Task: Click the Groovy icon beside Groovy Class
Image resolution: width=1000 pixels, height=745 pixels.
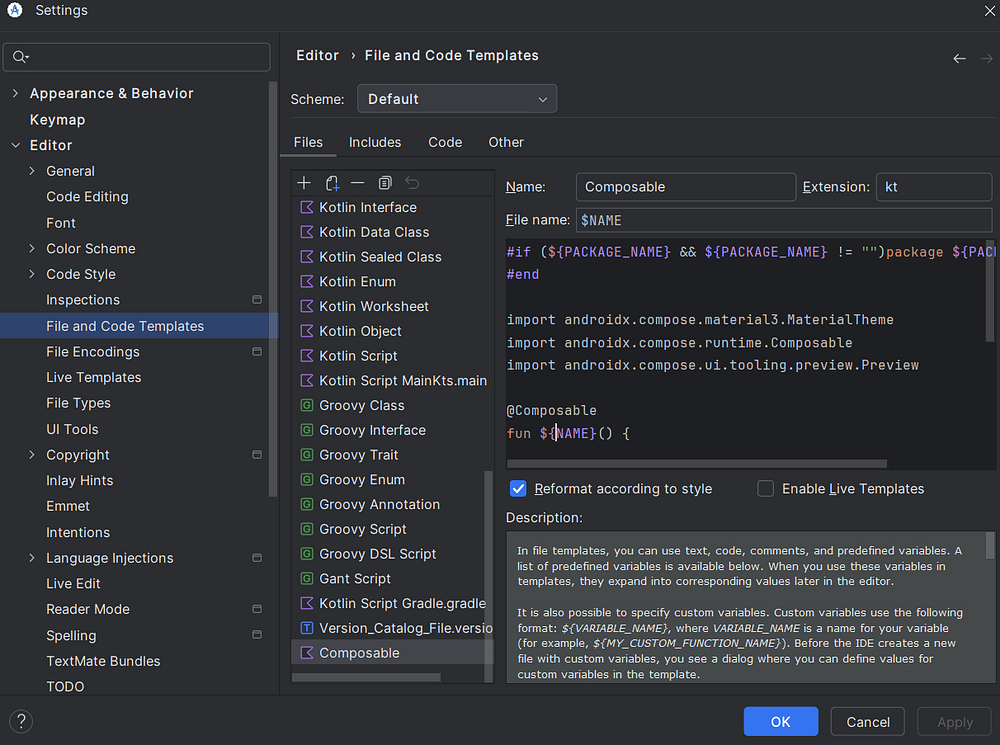Action: [x=307, y=405]
